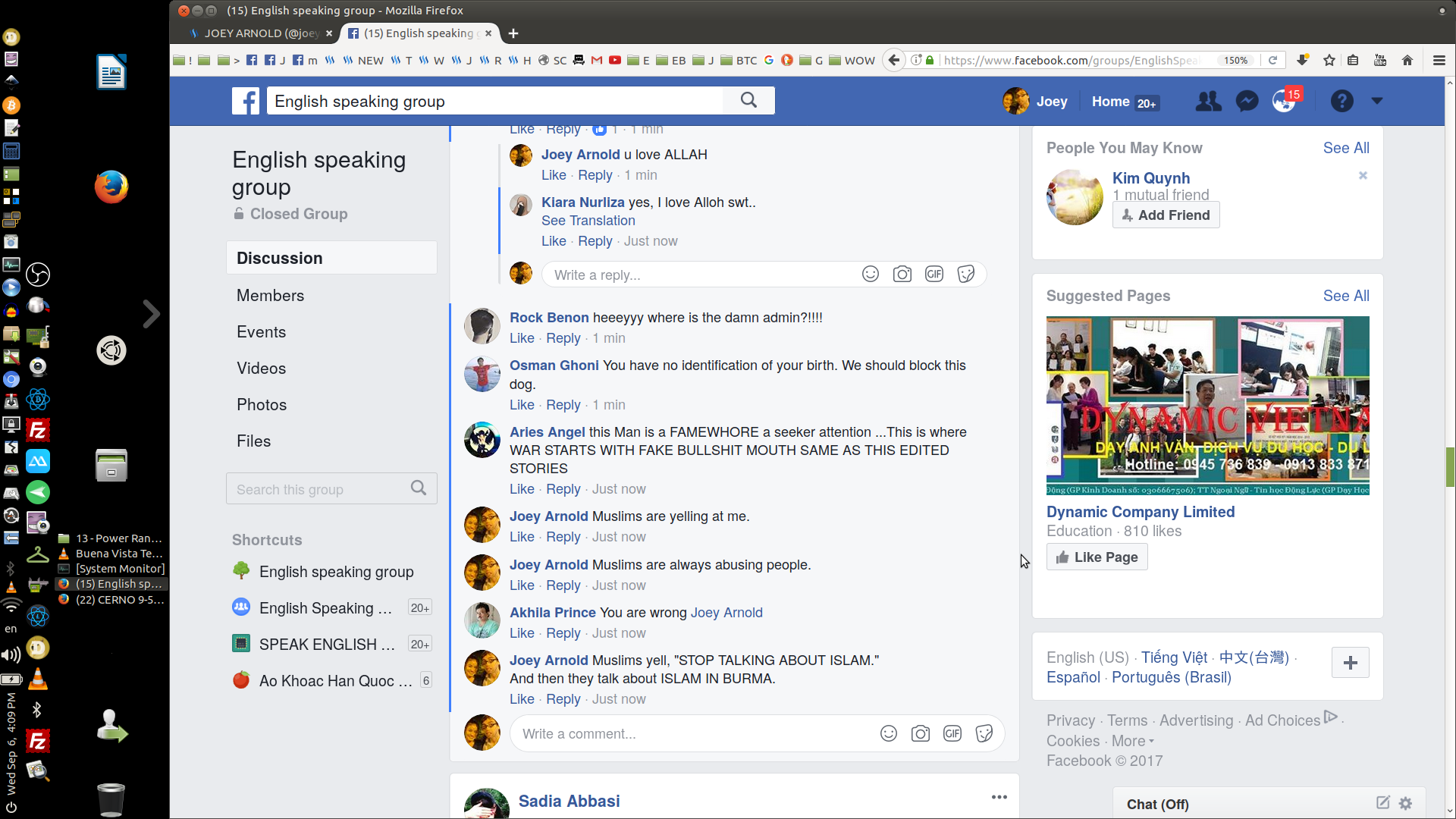Click See All in People You May Know
The image size is (1456, 819).
1346,148
